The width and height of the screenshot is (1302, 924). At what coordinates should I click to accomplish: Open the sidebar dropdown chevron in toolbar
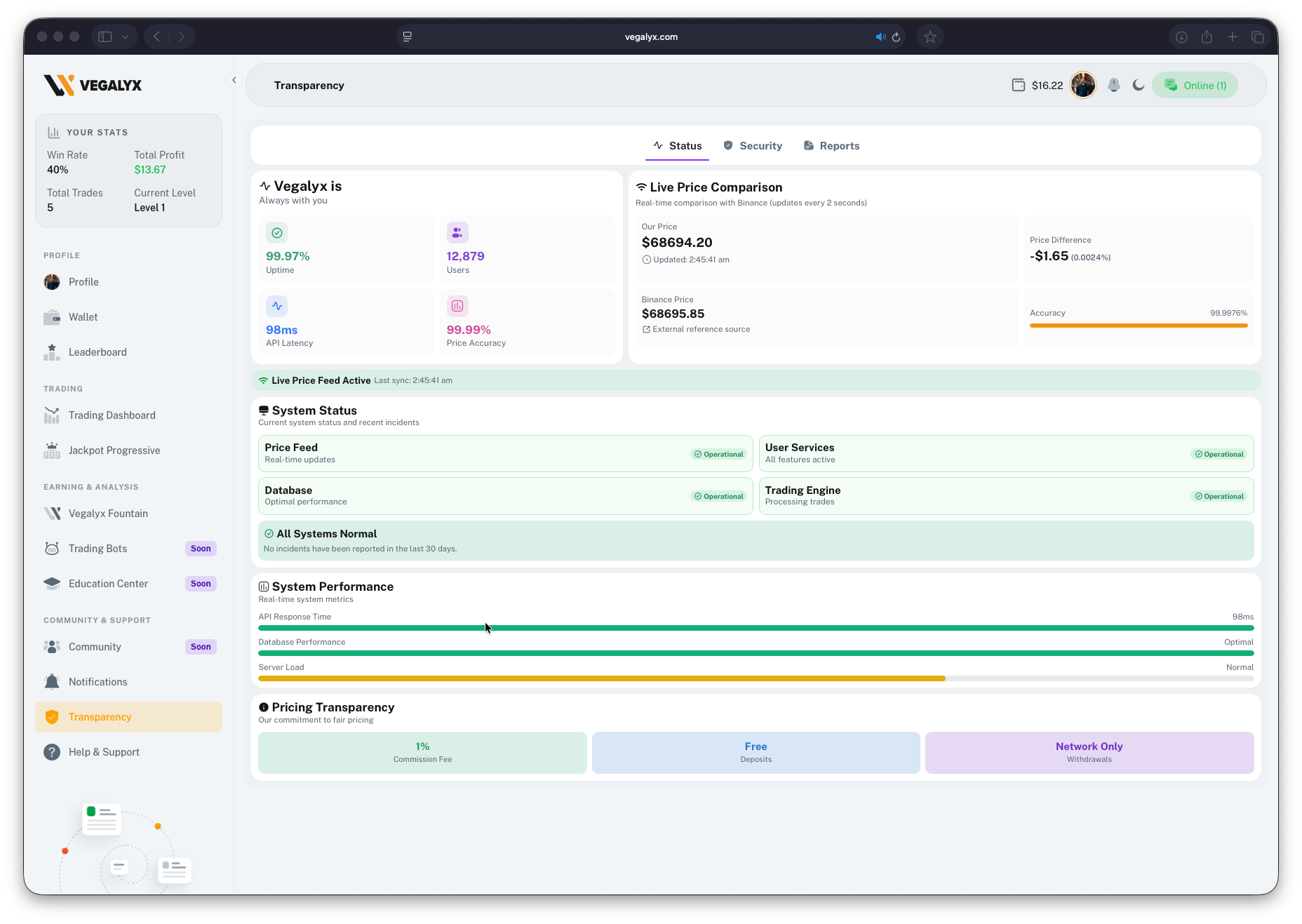126,36
